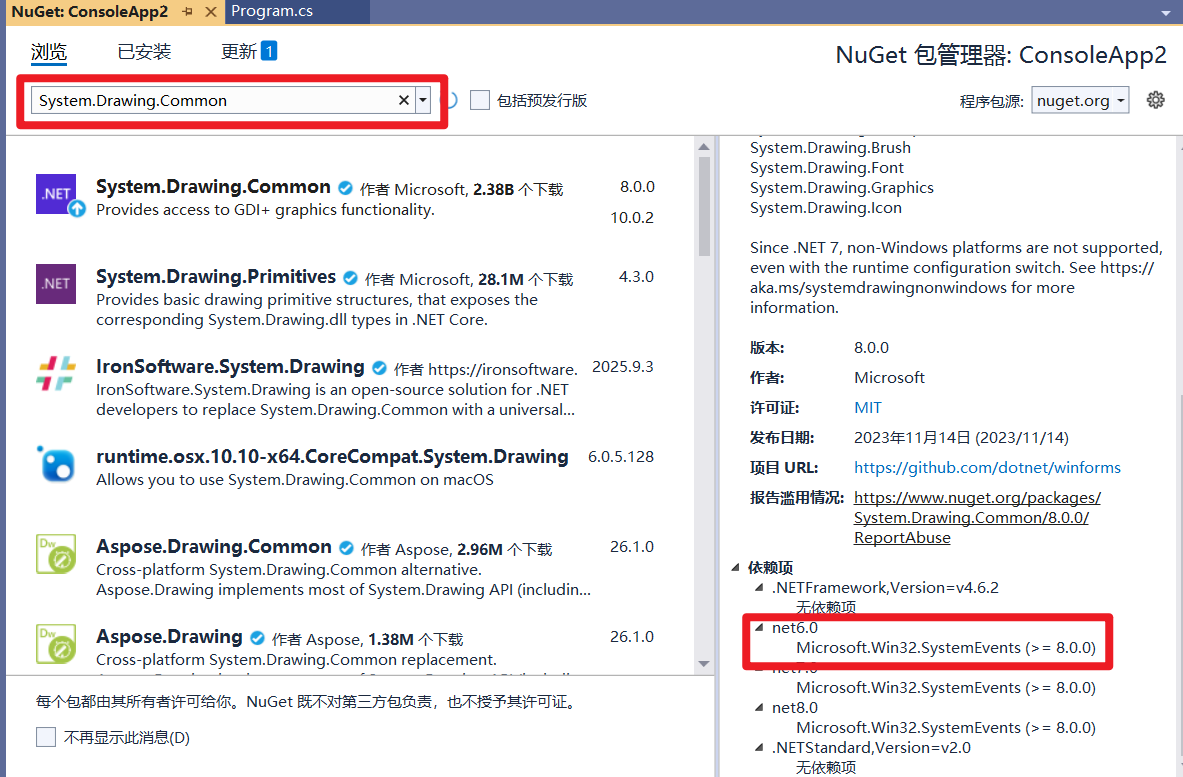Open ReportAbuse nuget.org link
The height and width of the screenshot is (777, 1183).
click(977, 517)
